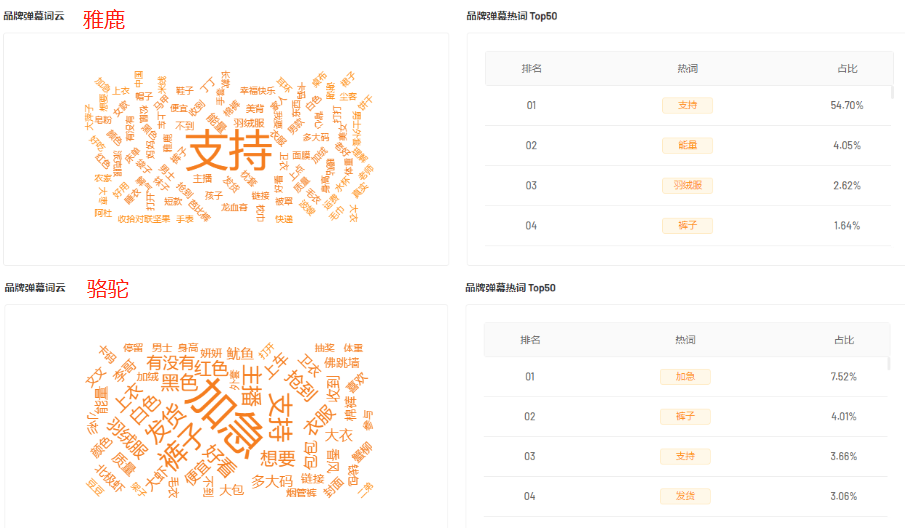Click the 支持 tag in bottom table
The image size is (905, 528).
(685, 456)
